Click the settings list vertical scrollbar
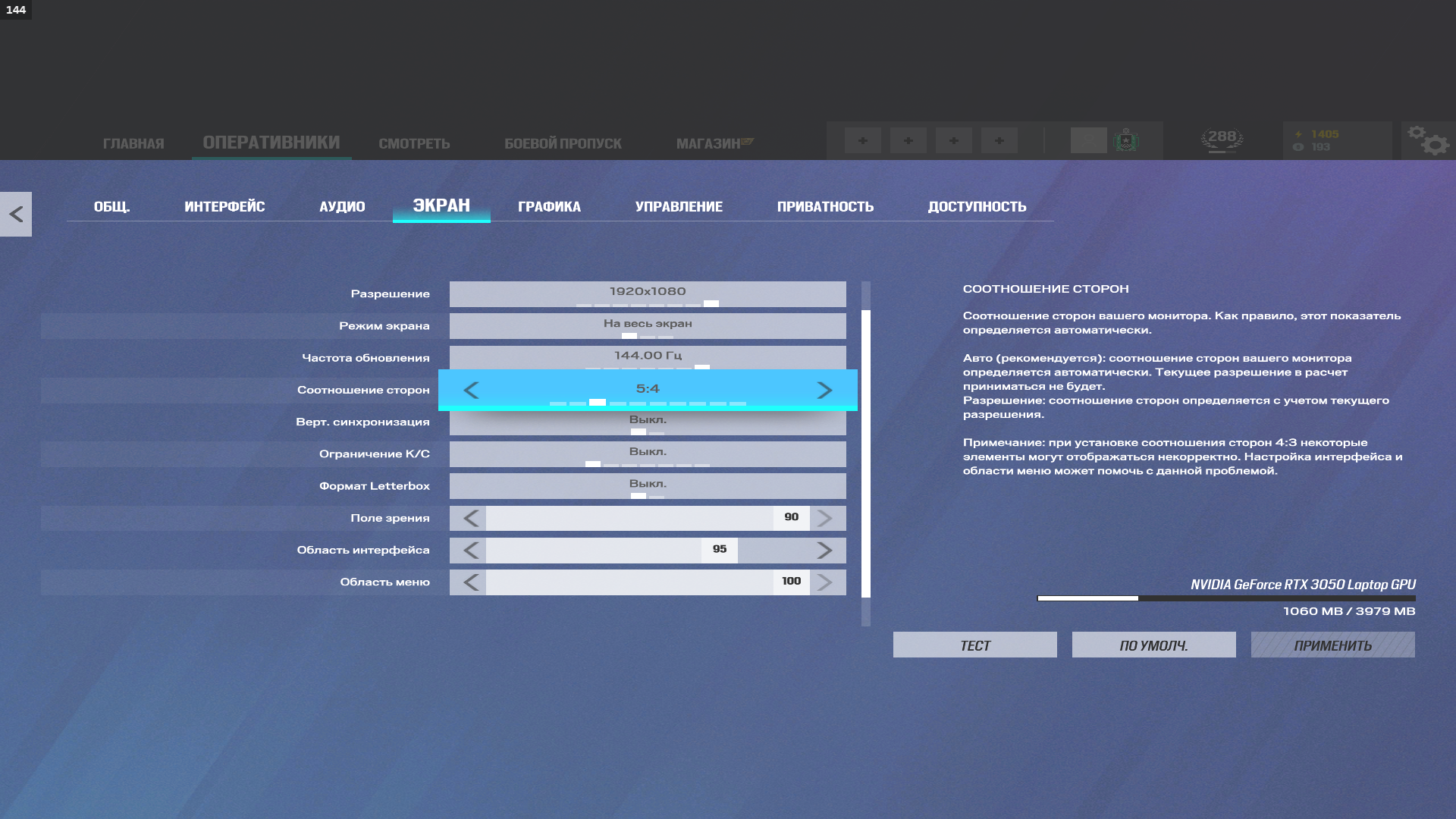This screenshot has height=819, width=1456. (866, 453)
